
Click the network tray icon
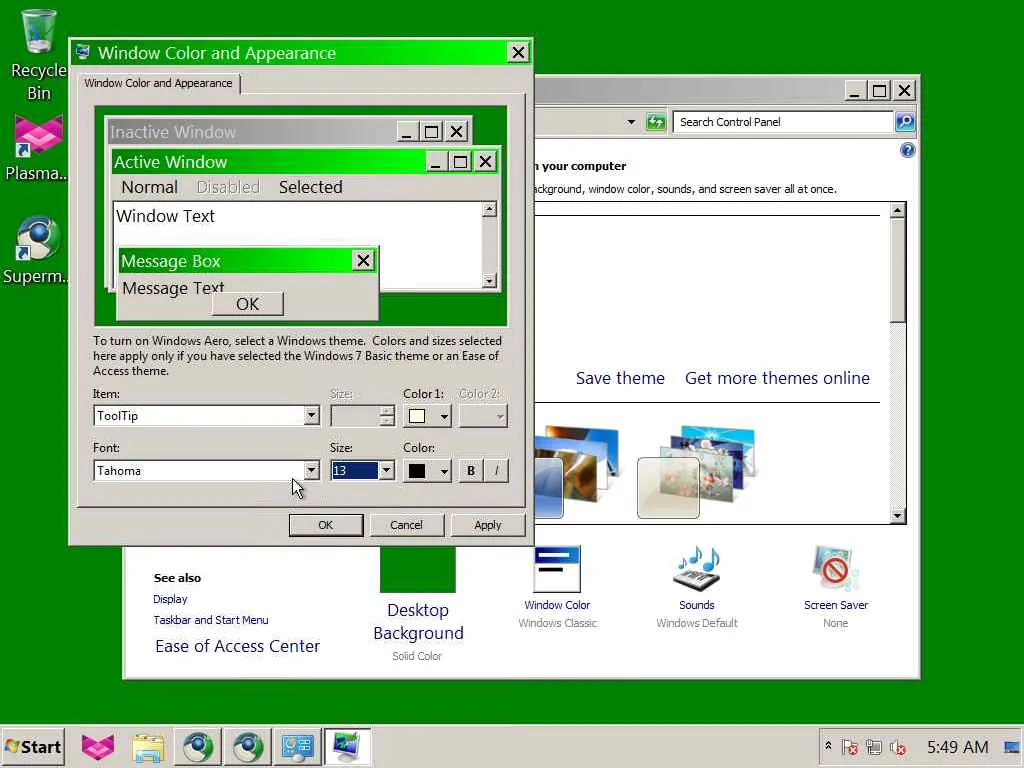tap(874, 746)
